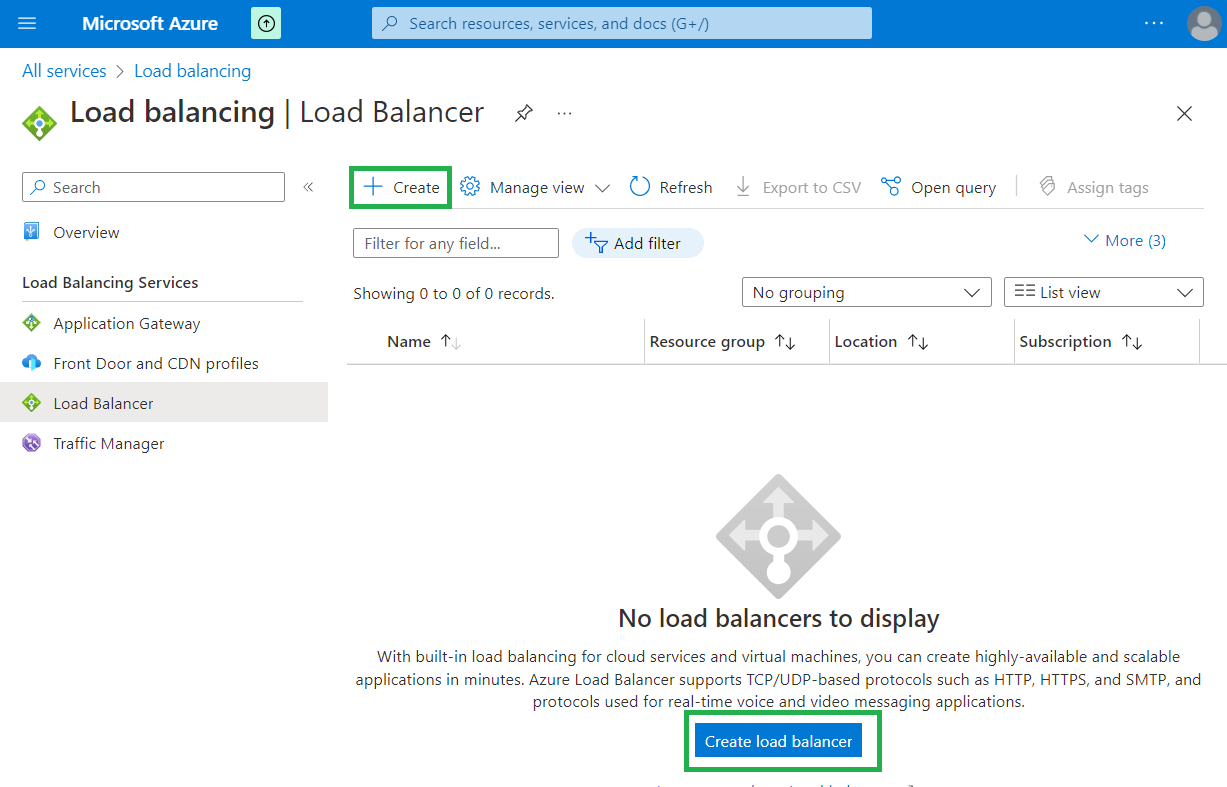
Task: Click Open query in toolbar
Action: pyautogui.click(x=938, y=187)
